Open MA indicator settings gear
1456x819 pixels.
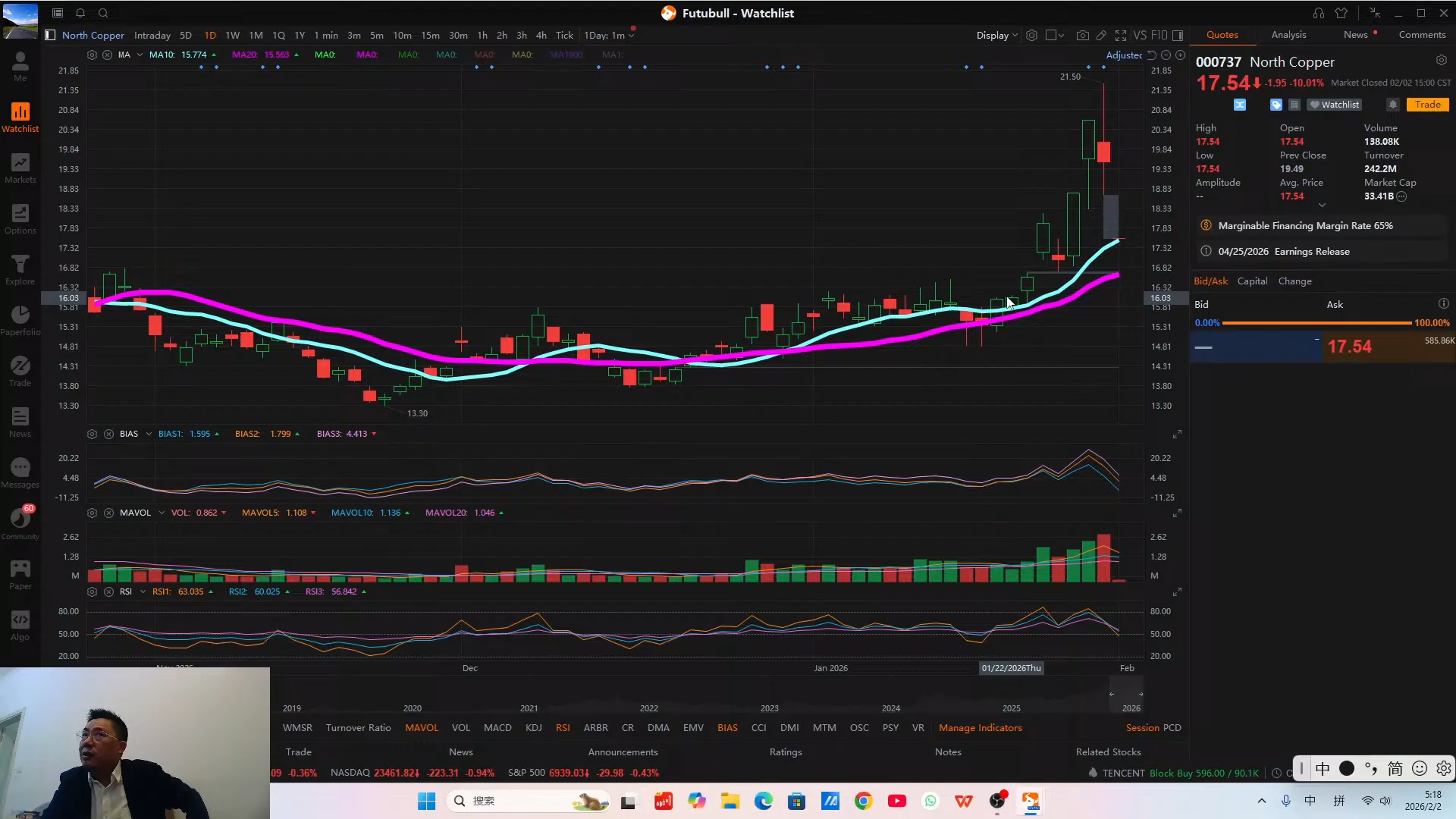(x=92, y=55)
